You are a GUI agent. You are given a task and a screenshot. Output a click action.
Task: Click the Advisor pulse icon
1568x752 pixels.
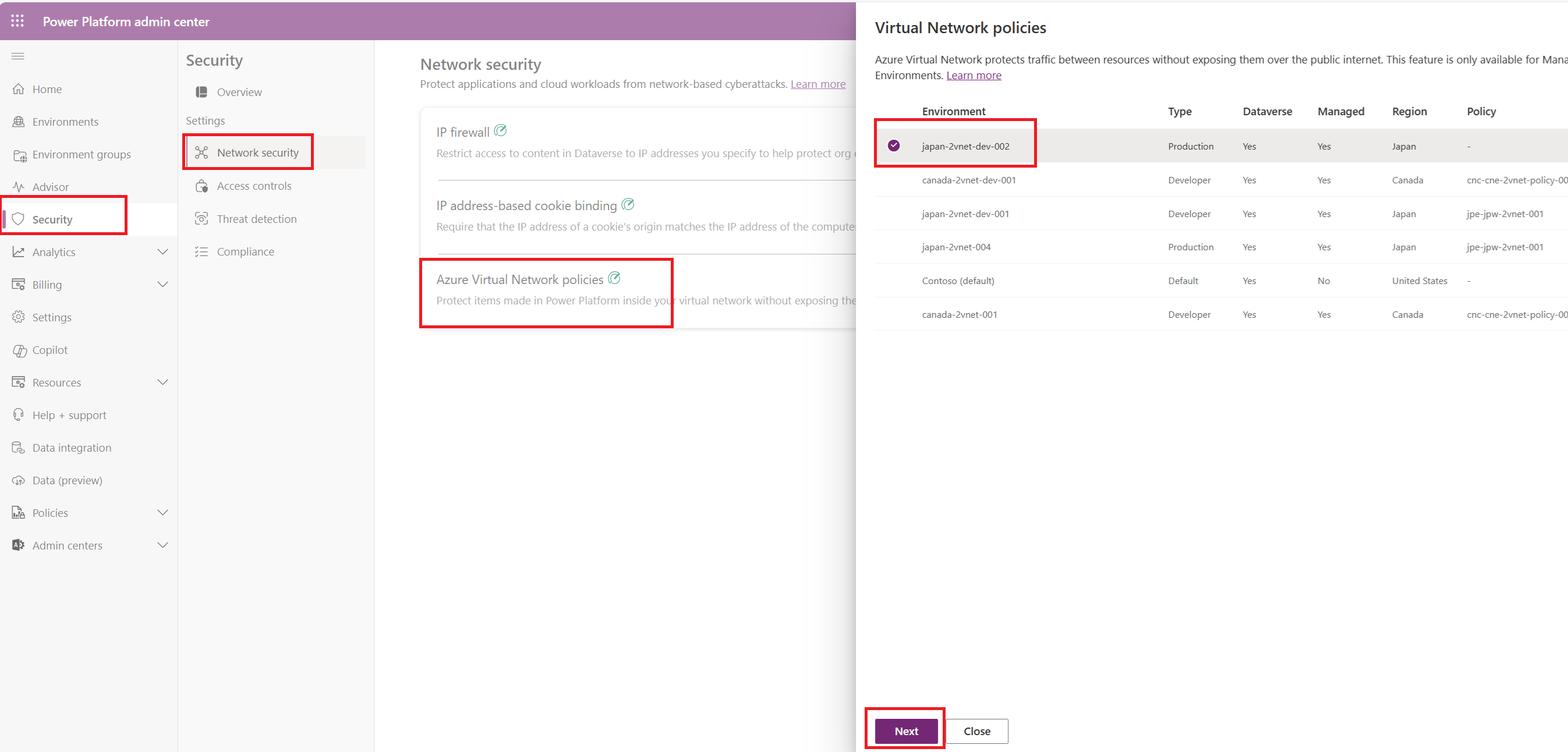pyautogui.click(x=19, y=187)
